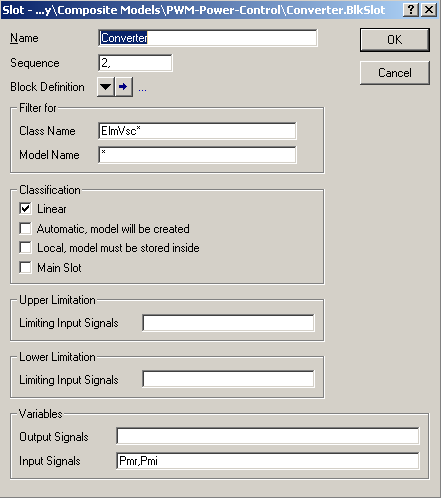The height and width of the screenshot is (498, 441).
Task: Click the Model Name input field
Action: [x=197, y=155]
